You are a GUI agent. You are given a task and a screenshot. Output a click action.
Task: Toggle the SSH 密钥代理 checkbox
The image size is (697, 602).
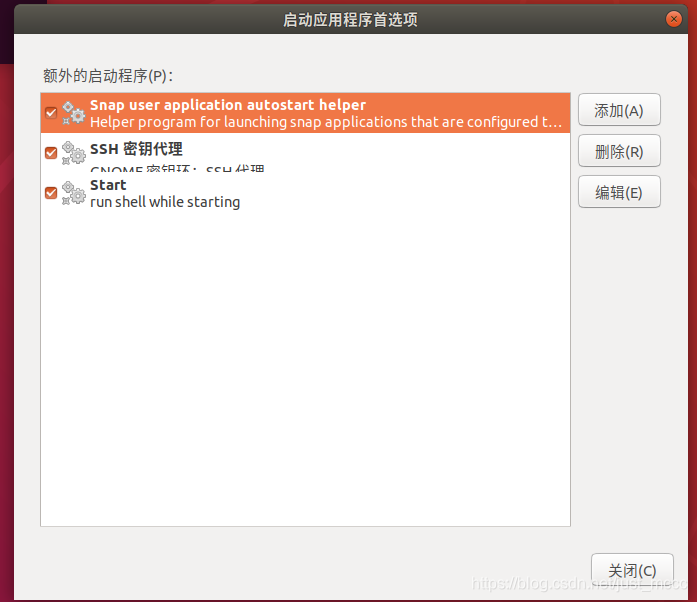tap(51, 153)
